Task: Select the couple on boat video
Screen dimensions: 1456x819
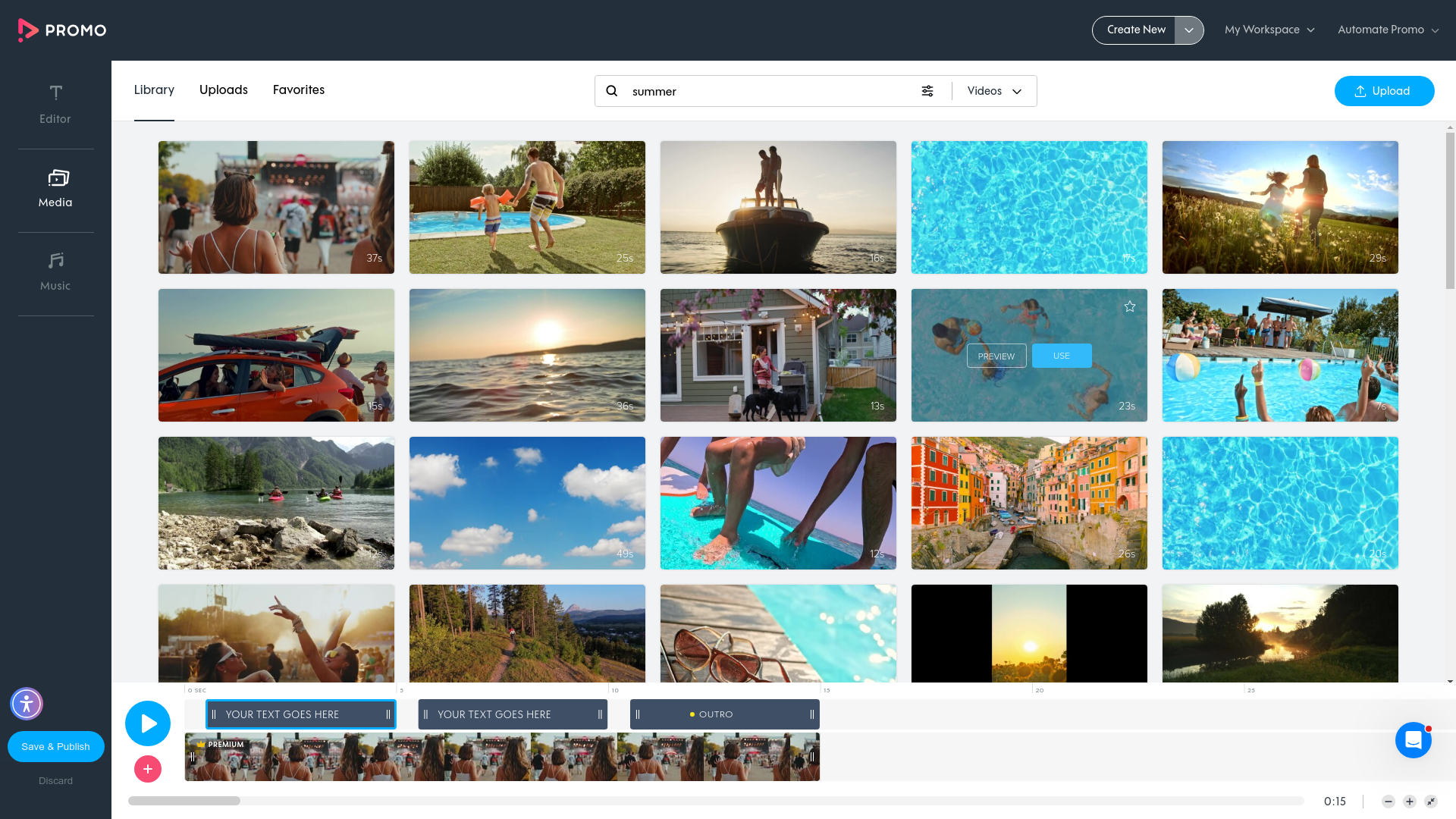Action: (778, 207)
